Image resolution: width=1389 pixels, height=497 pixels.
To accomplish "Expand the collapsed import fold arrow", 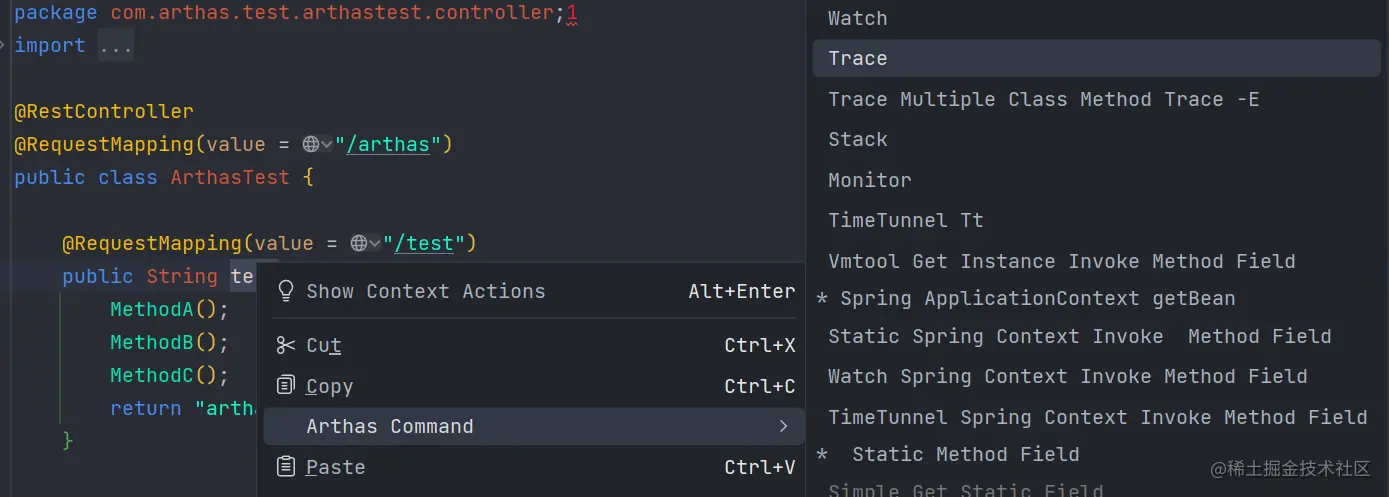I will click(x=4, y=46).
